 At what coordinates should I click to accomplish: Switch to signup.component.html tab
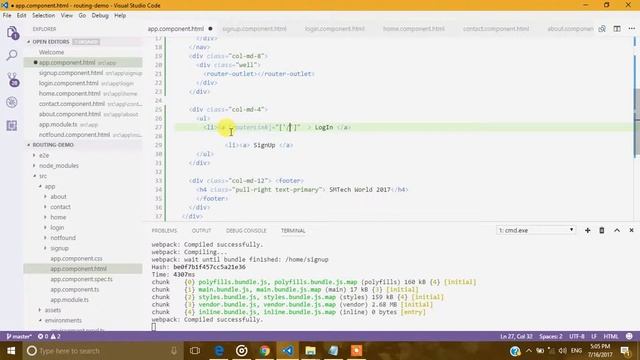(254, 29)
